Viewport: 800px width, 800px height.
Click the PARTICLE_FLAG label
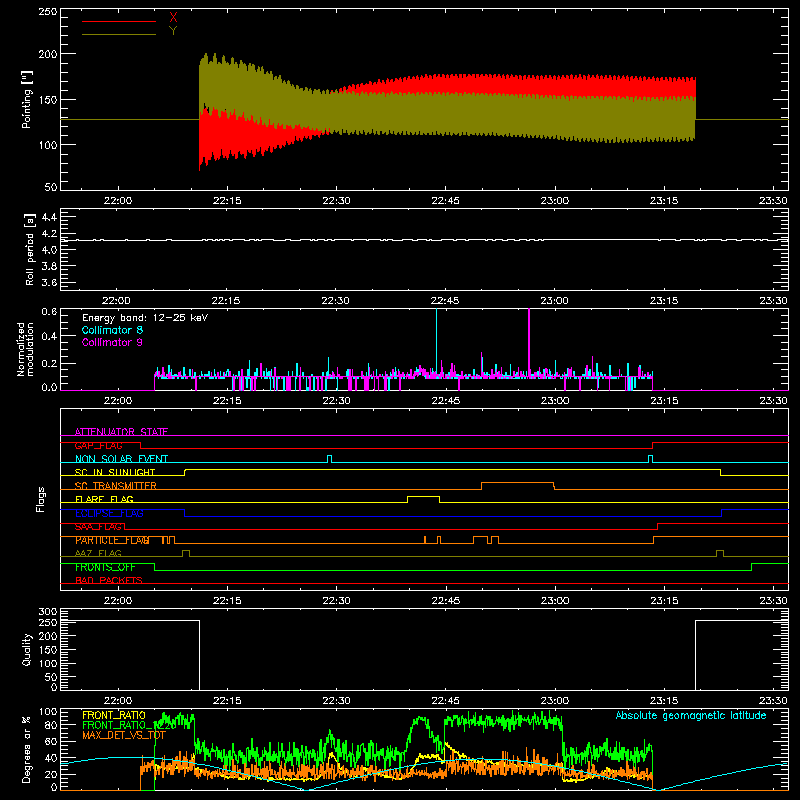point(112,540)
